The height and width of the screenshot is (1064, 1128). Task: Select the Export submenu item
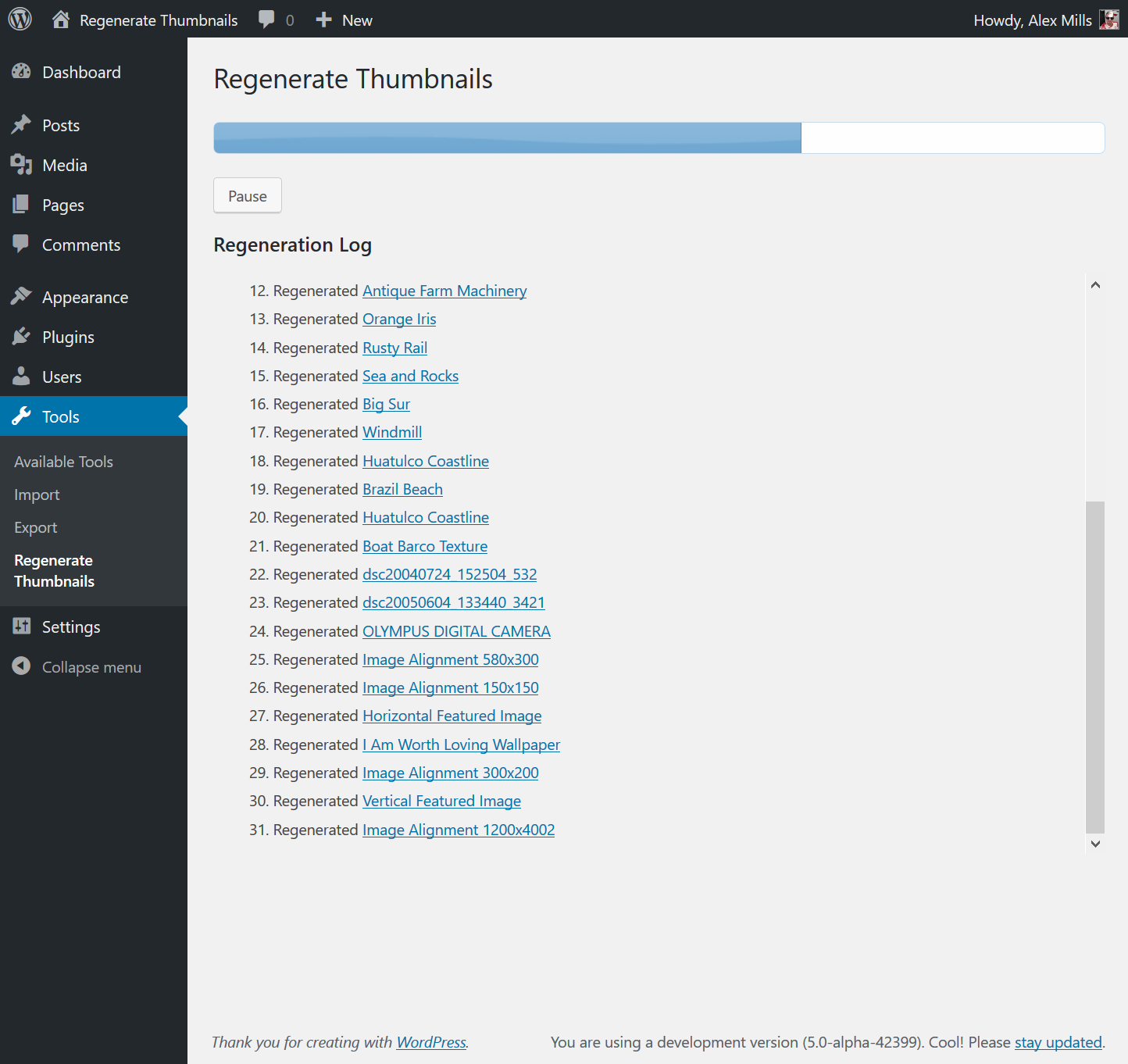tap(36, 527)
